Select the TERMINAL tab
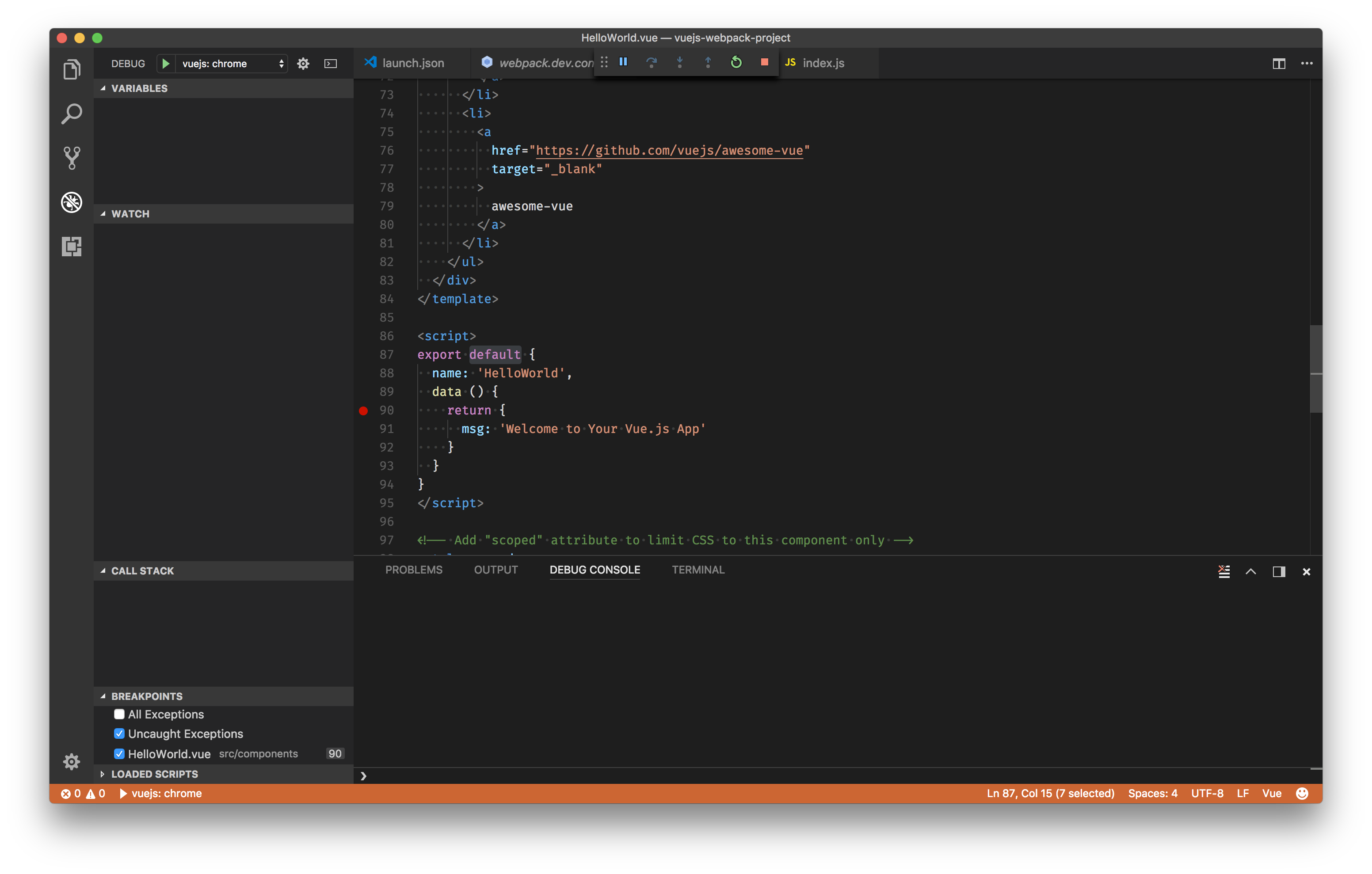Image resolution: width=1372 pixels, height=874 pixels. [698, 569]
